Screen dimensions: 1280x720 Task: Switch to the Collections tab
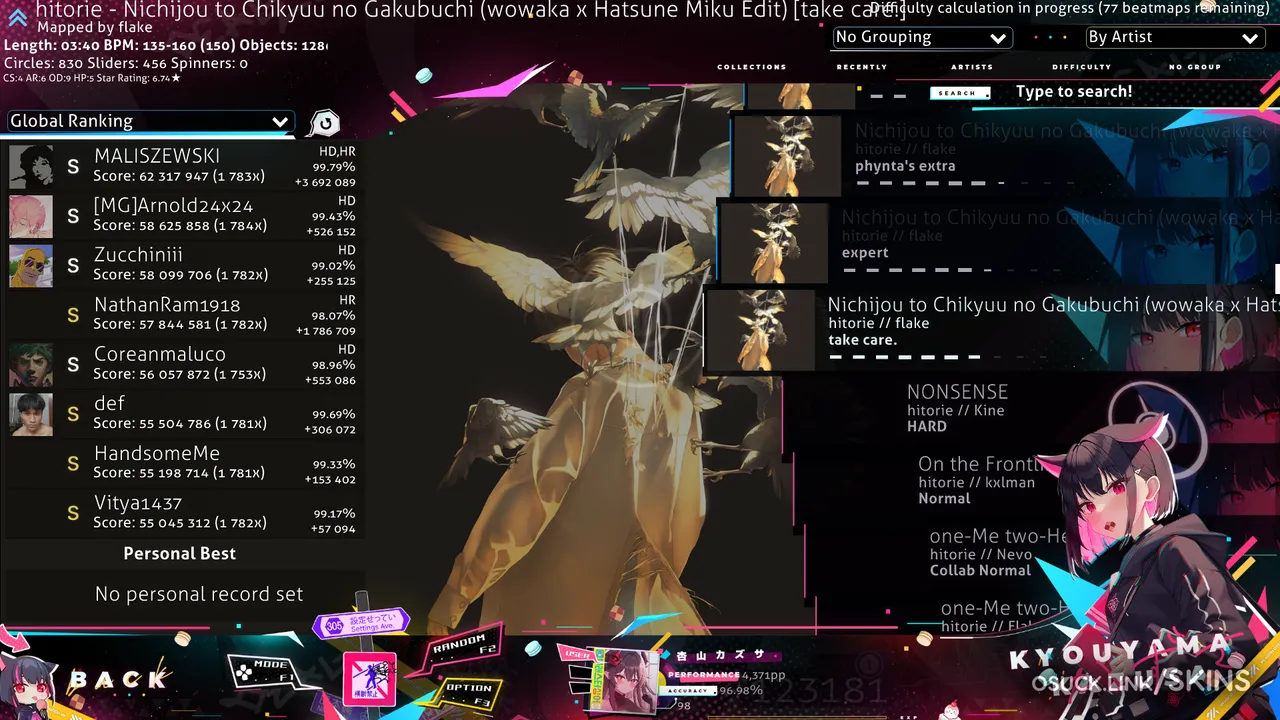[x=752, y=67]
